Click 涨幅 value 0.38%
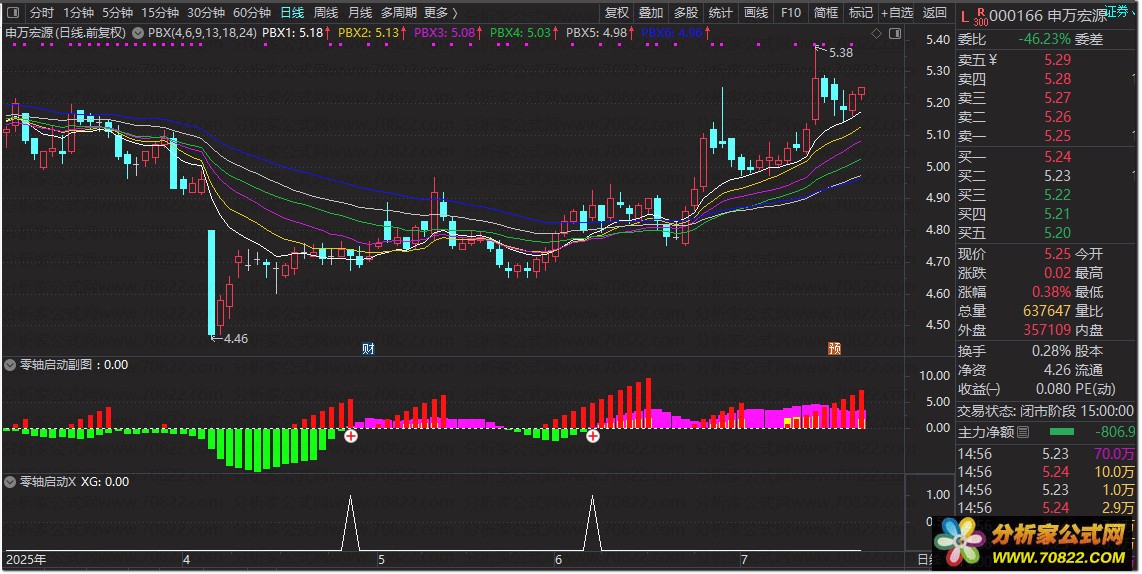 tap(1050, 292)
